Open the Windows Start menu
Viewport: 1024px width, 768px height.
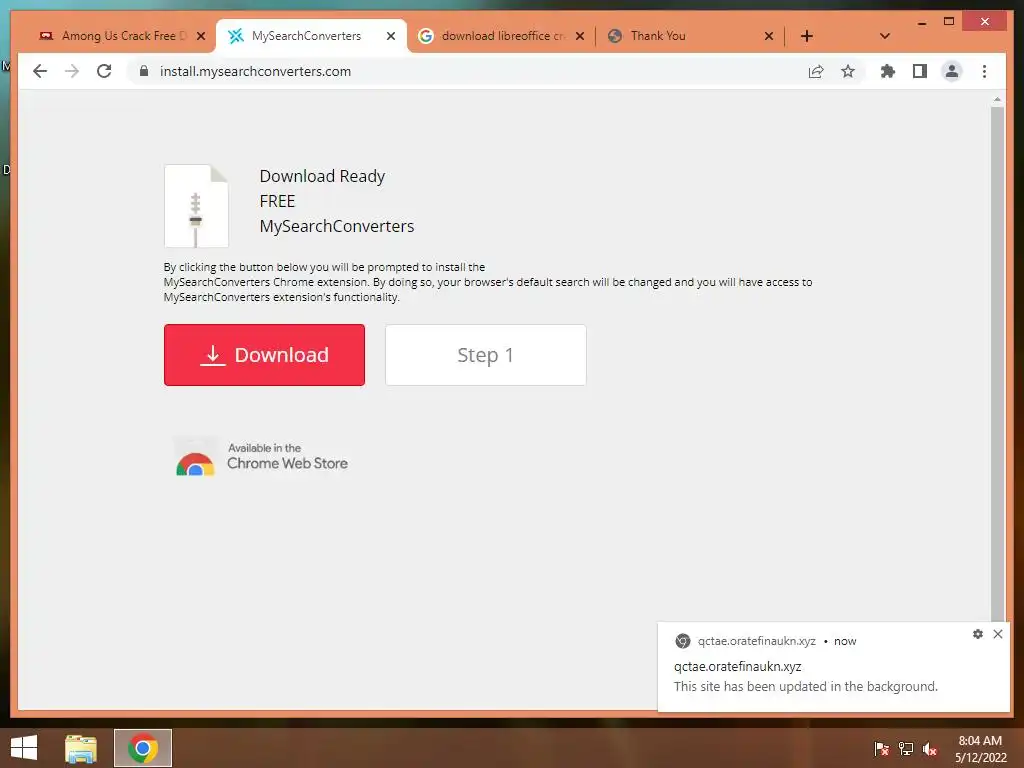point(24,748)
